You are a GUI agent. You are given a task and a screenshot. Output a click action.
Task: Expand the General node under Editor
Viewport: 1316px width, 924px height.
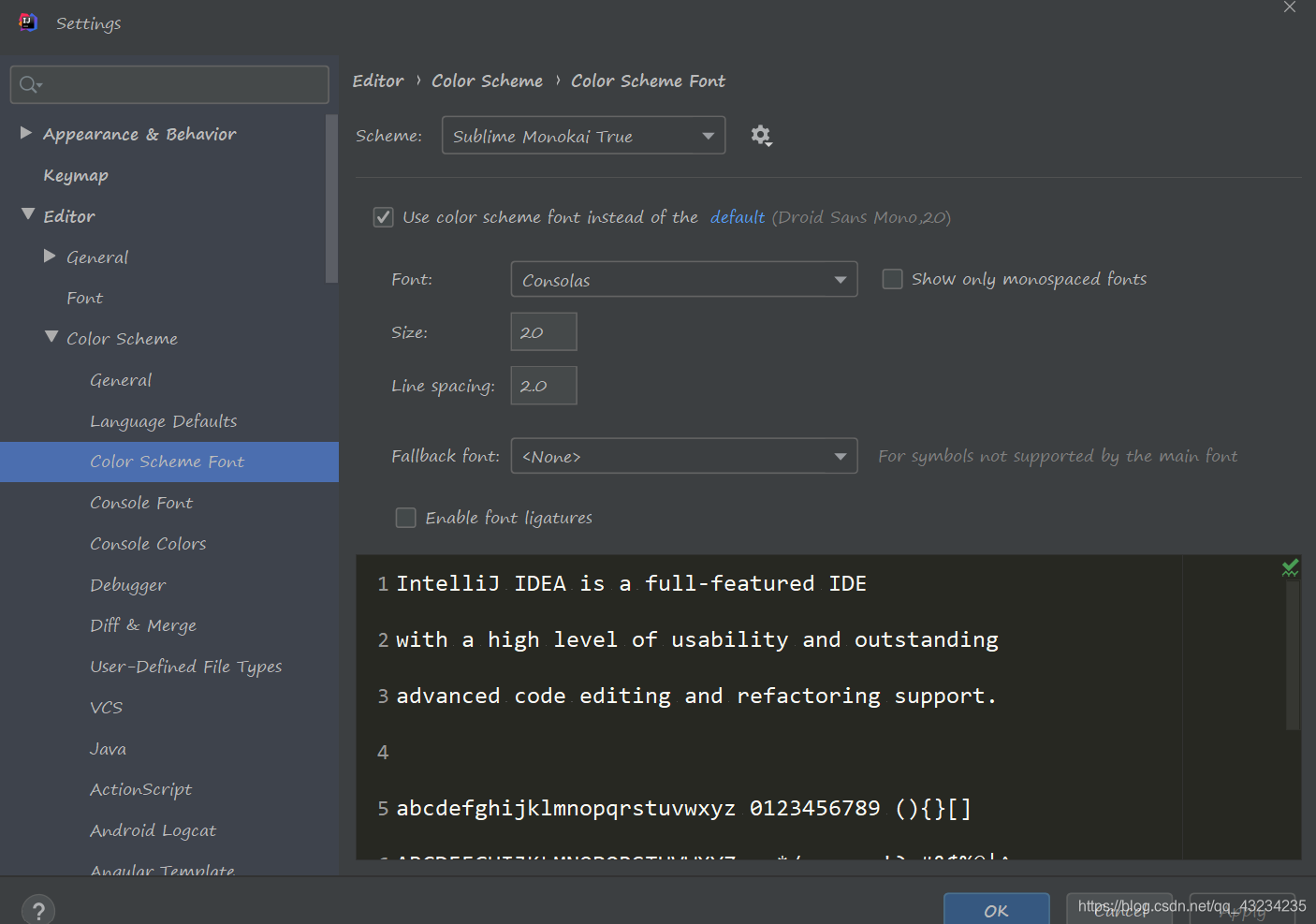click(x=50, y=256)
